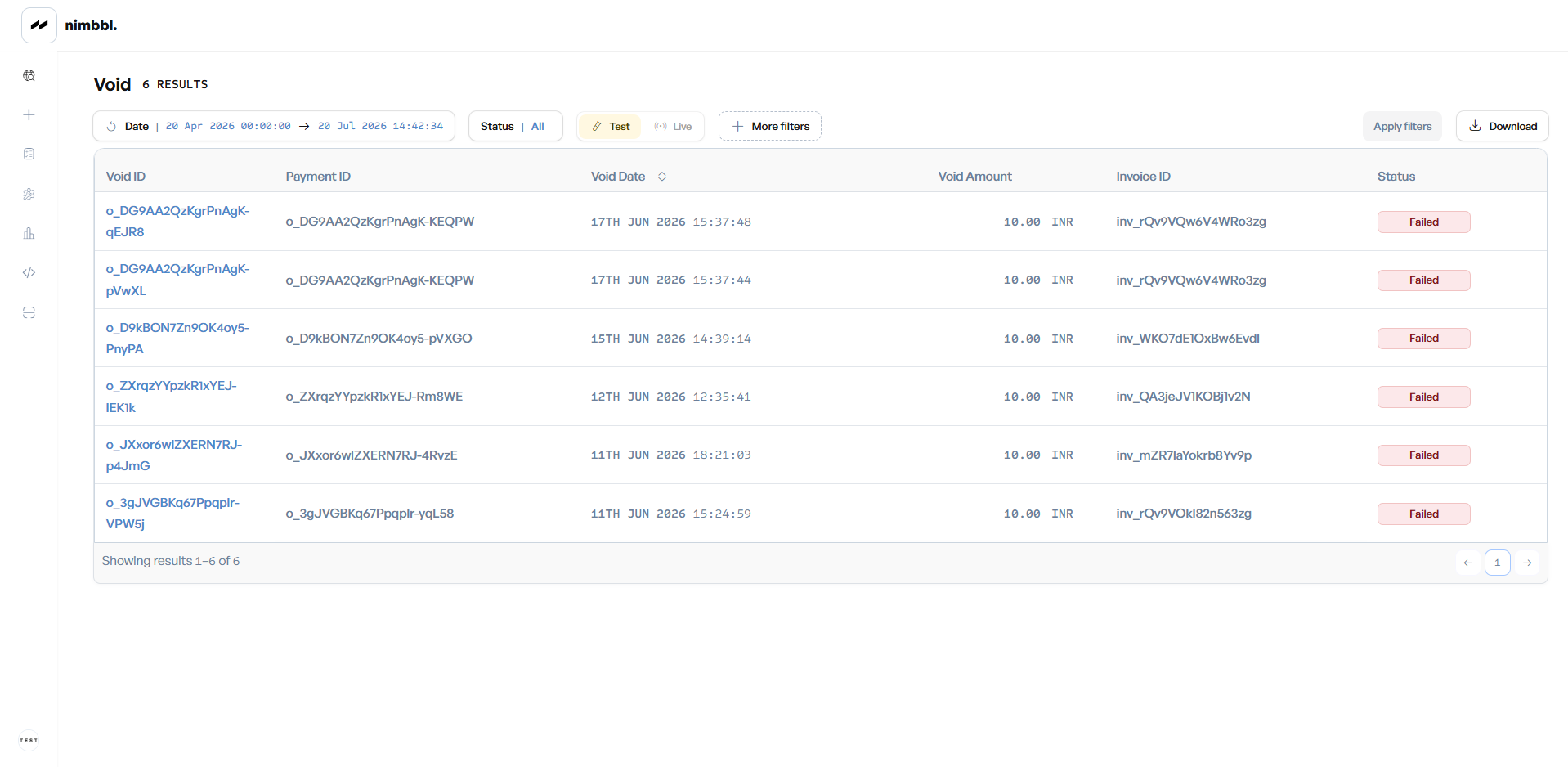Open void o_D9kBON7Zn9OK4oy5-PnyPA link
1568x767 pixels.
click(x=177, y=339)
